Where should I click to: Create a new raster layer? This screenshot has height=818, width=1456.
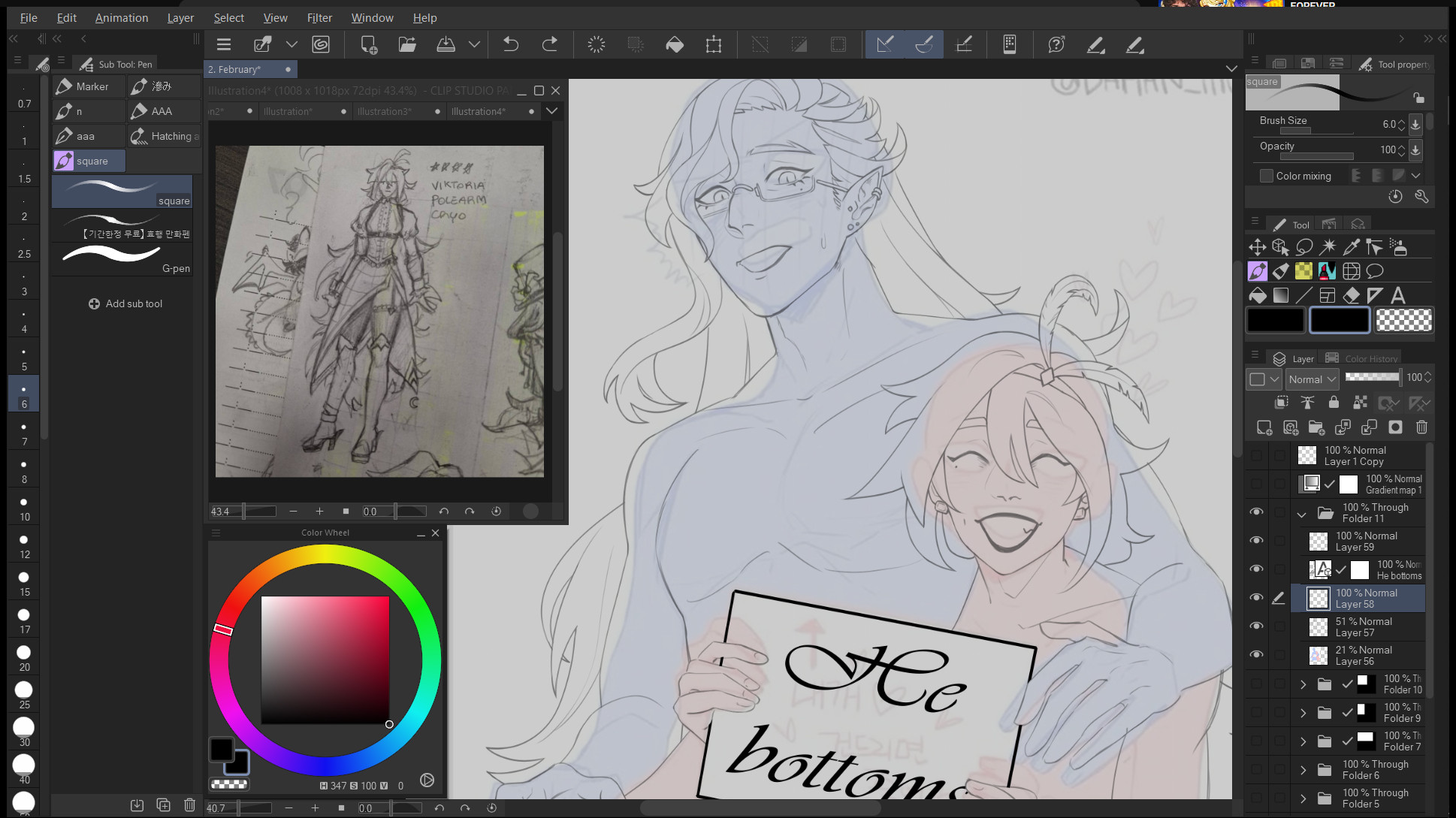click(1264, 427)
